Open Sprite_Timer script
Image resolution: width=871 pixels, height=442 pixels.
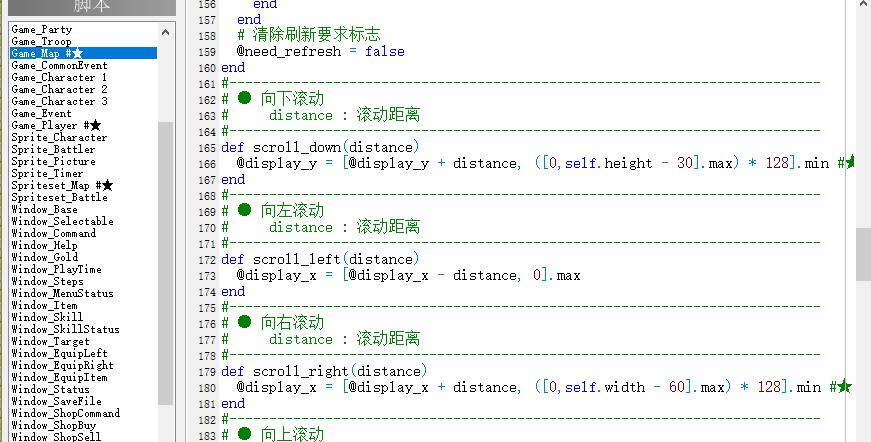click(47, 173)
